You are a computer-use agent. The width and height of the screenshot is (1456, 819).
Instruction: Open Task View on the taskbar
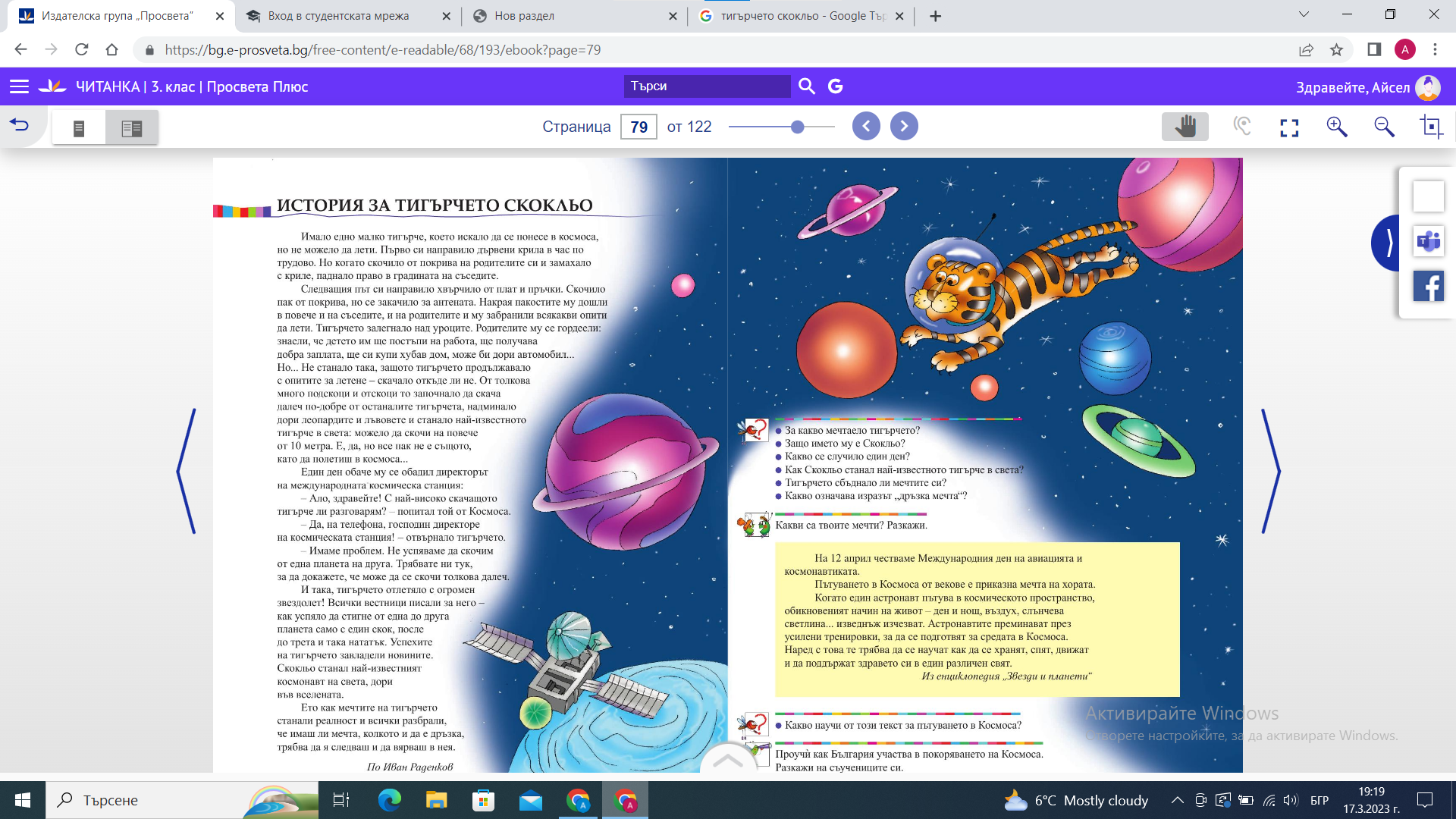click(x=341, y=800)
